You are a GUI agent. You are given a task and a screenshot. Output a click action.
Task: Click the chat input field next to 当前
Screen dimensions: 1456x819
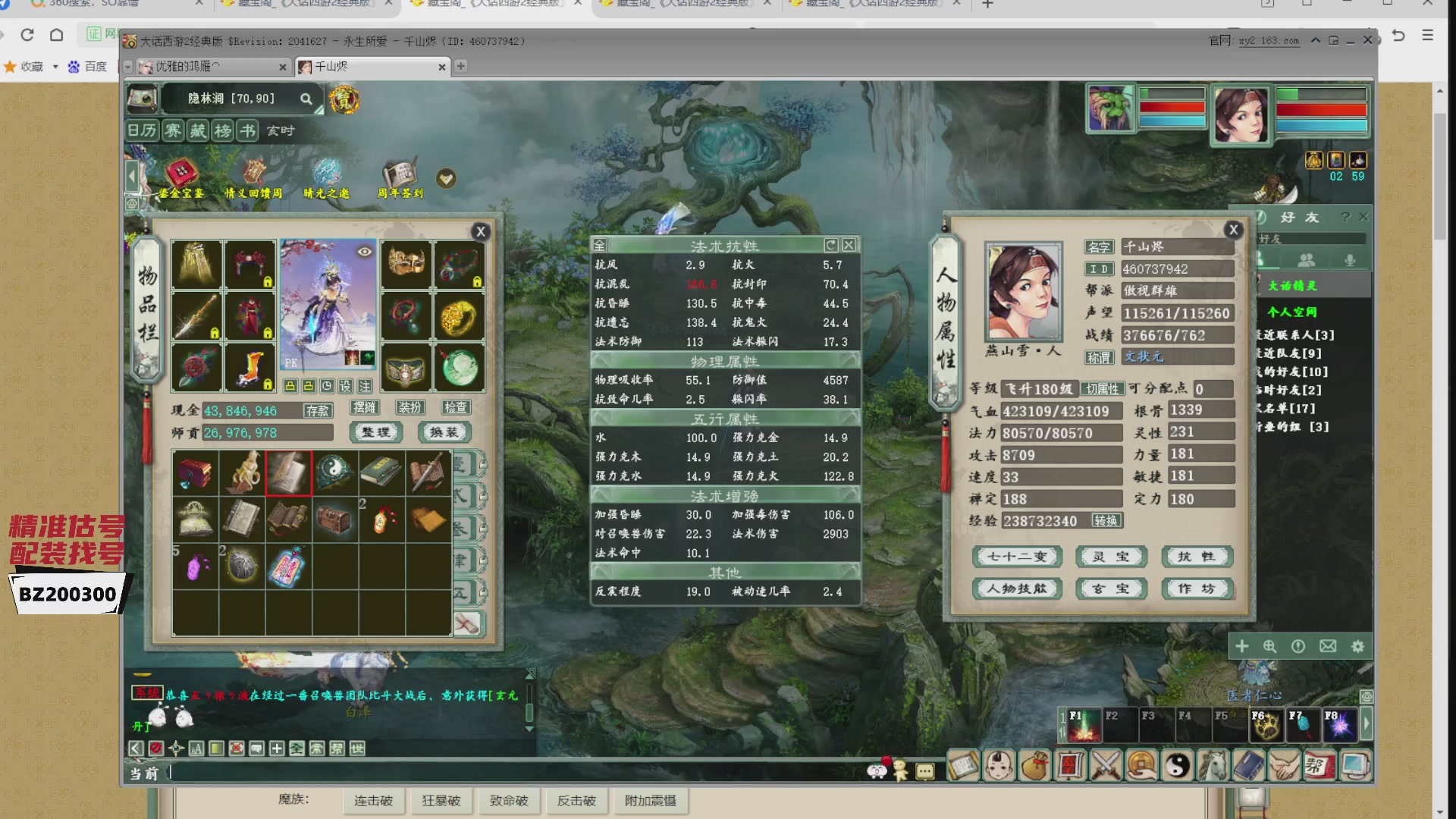(x=516, y=773)
